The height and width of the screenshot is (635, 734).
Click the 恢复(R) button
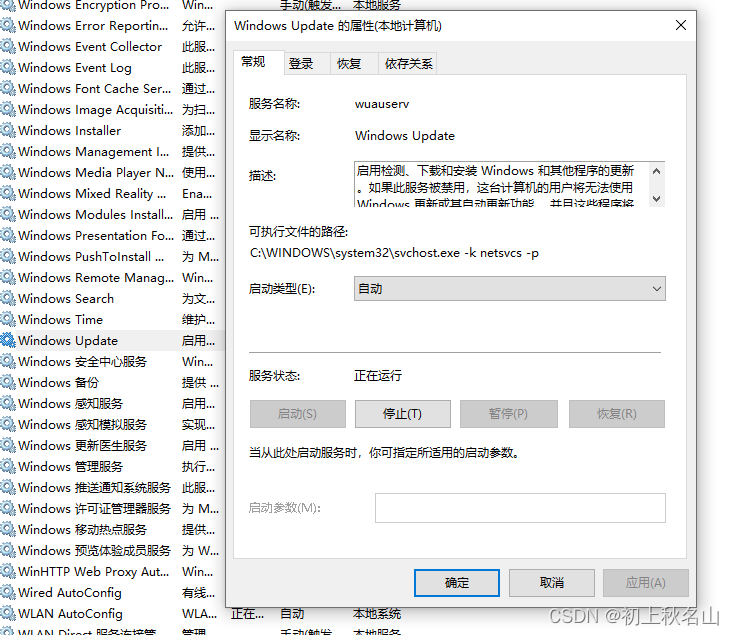[x=617, y=414]
